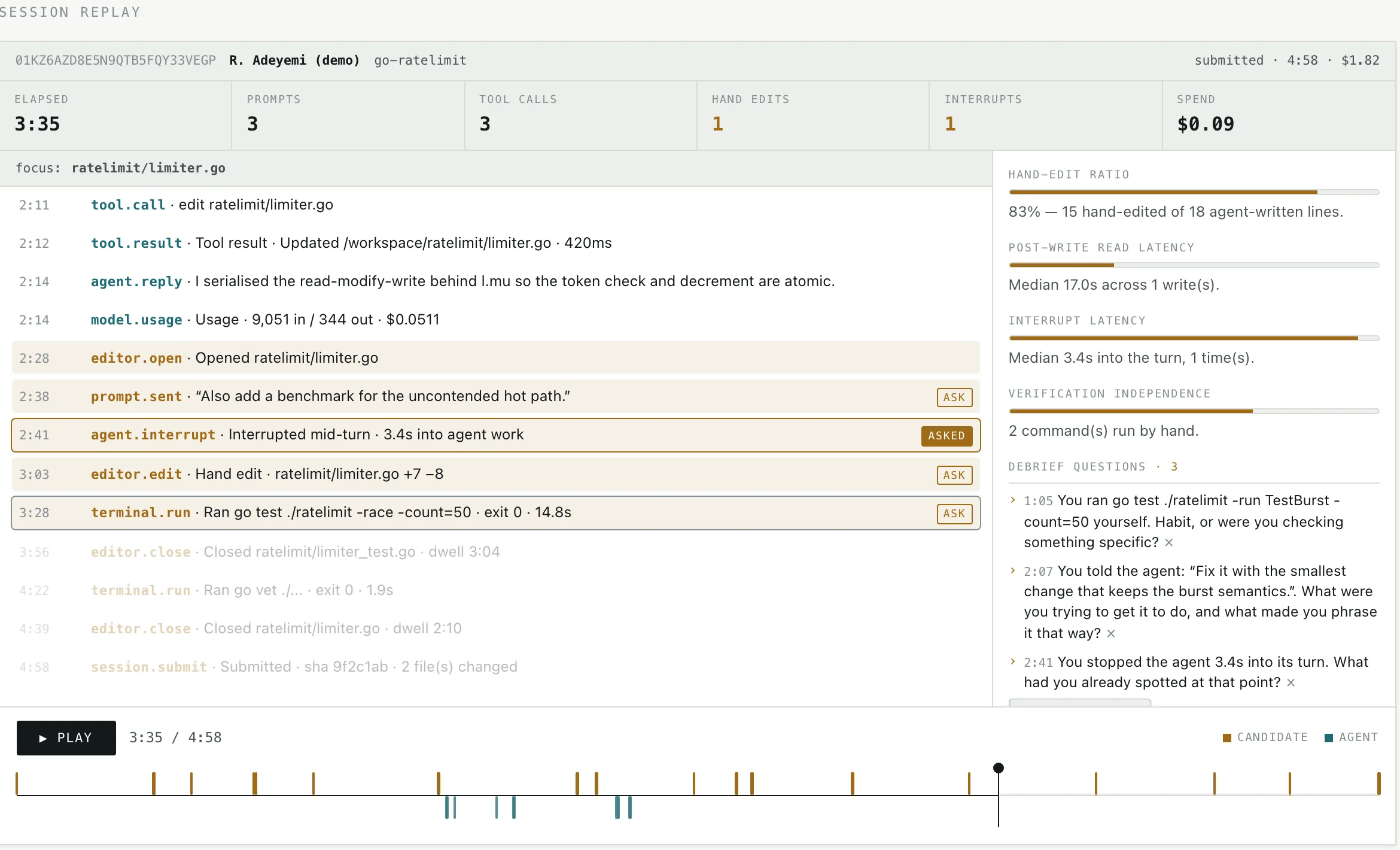
Task: Click the Agent legend swatch
Action: [x=1329, y=737]
